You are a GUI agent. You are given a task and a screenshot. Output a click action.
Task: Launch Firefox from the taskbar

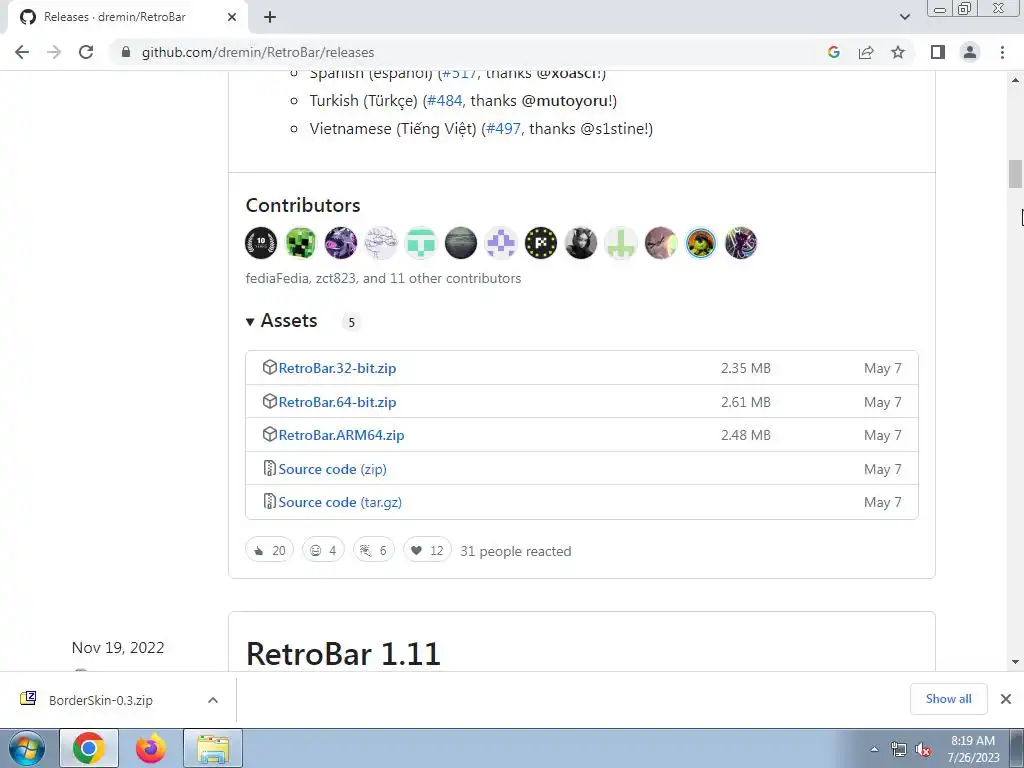[x=151, y=748]
